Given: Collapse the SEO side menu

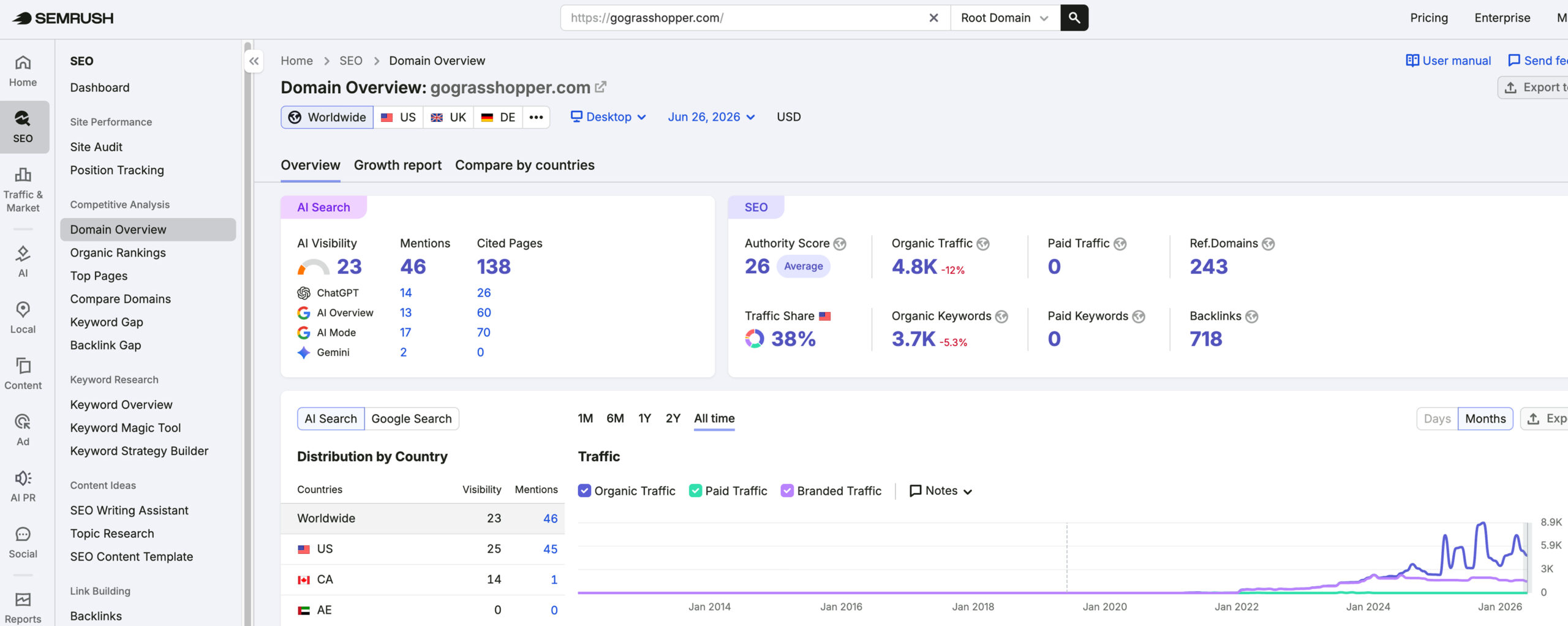Looking at the screenshot, I should pos(254,61).
